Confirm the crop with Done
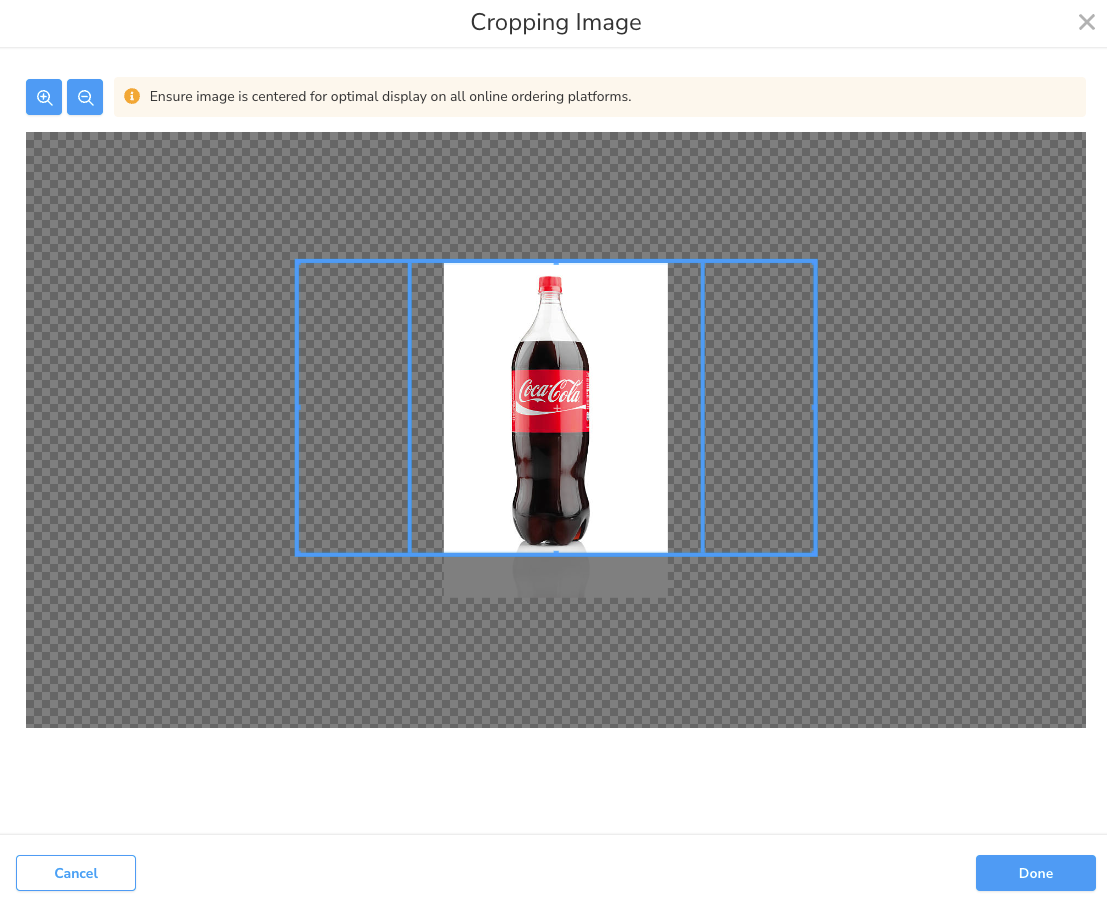The image size is (1107, 900). pyautogui.click(x=1035, y=873)
